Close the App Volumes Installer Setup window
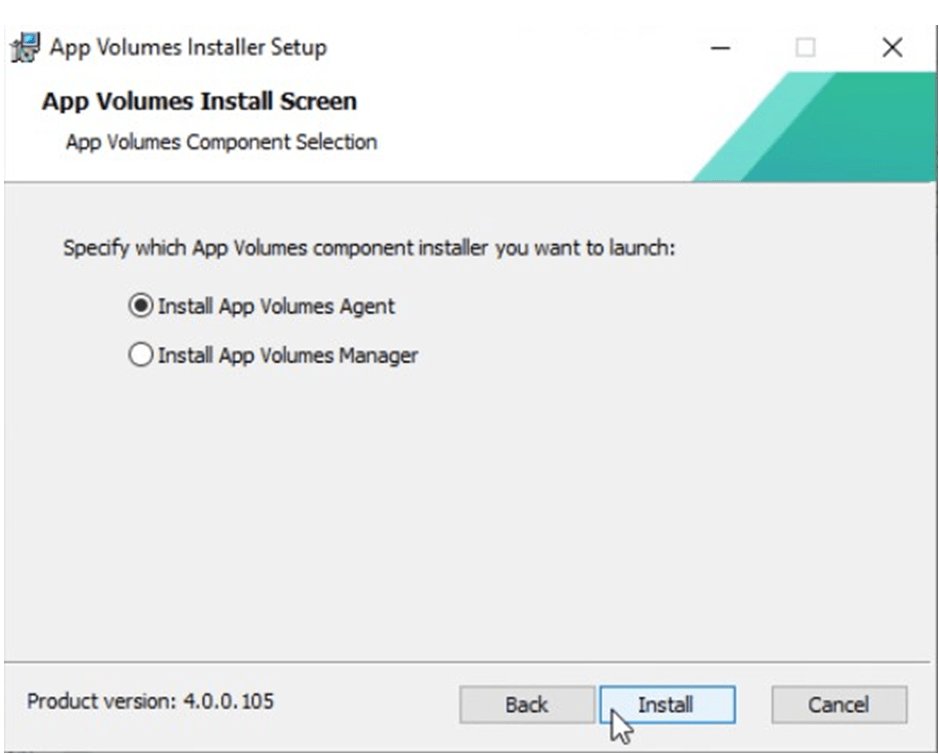This screenshot has height=754, width=939. point(892,47)
